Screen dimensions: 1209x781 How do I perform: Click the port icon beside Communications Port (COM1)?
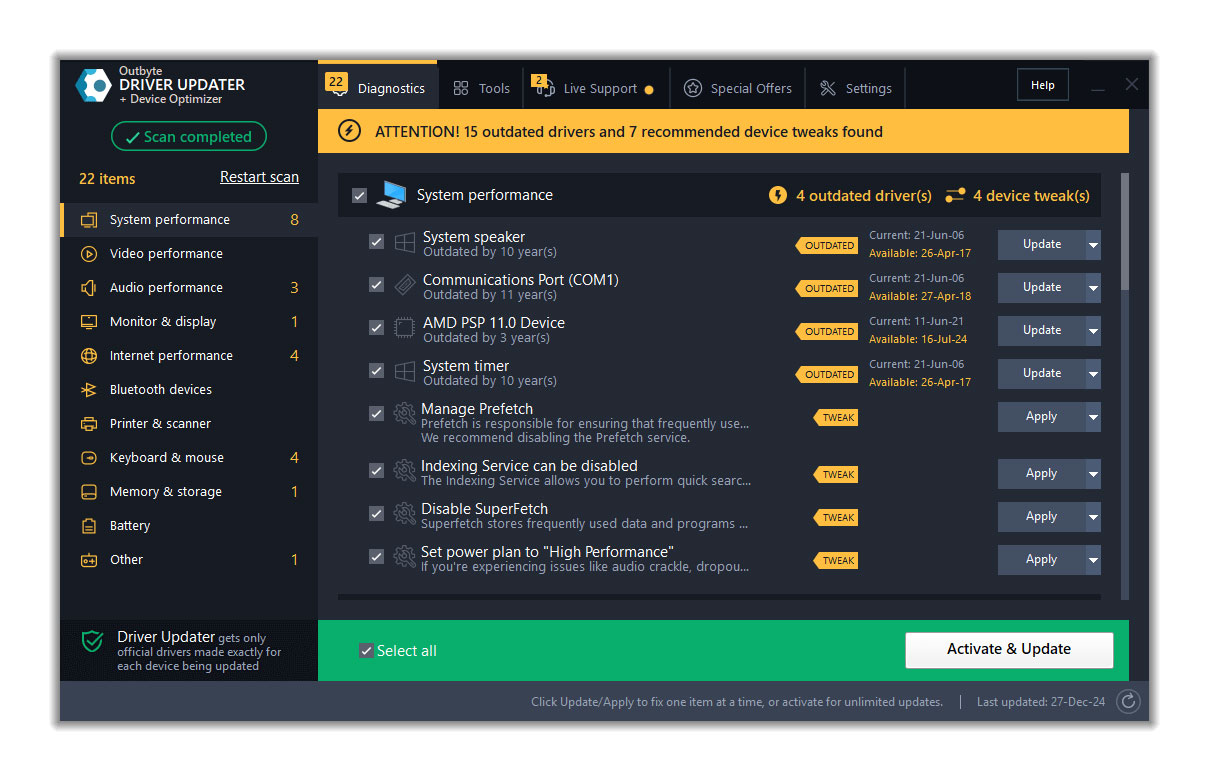(405, 286)
